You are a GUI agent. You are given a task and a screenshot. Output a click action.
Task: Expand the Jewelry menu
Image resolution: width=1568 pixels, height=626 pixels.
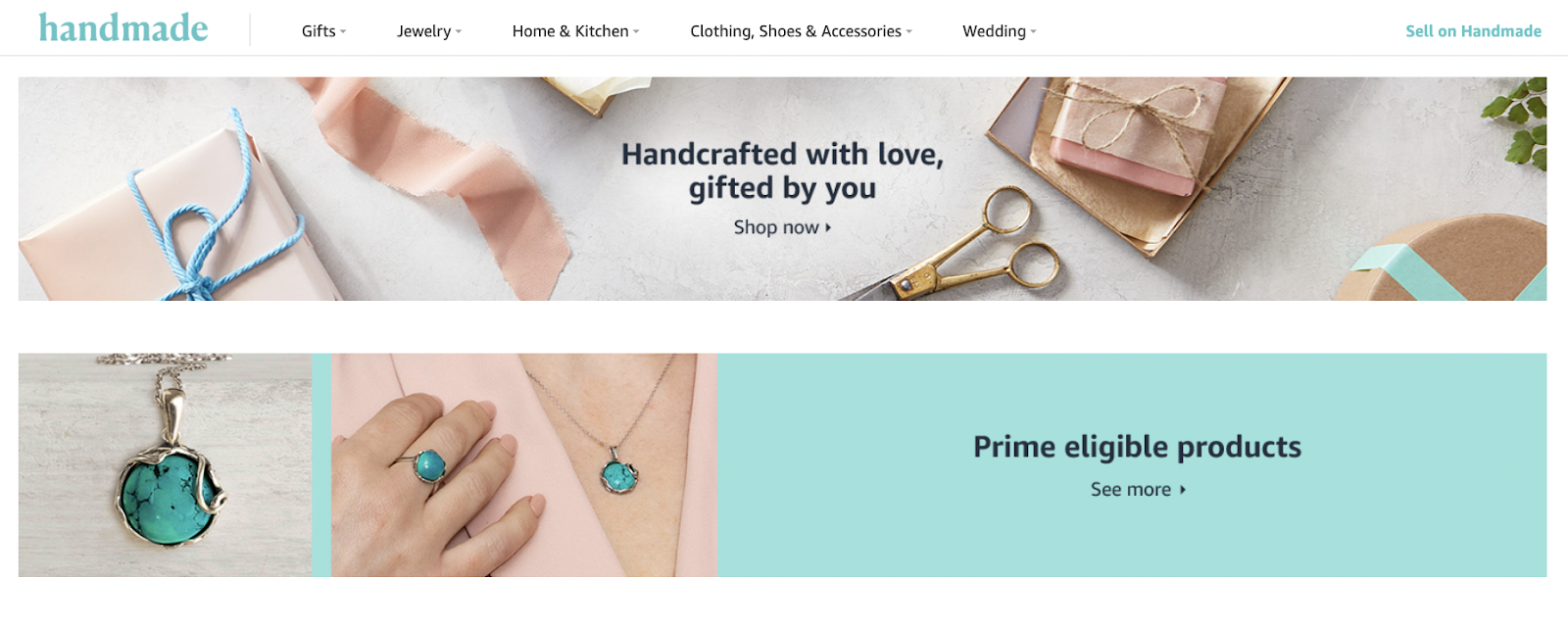pyautogui.click(x=429, y=31)
